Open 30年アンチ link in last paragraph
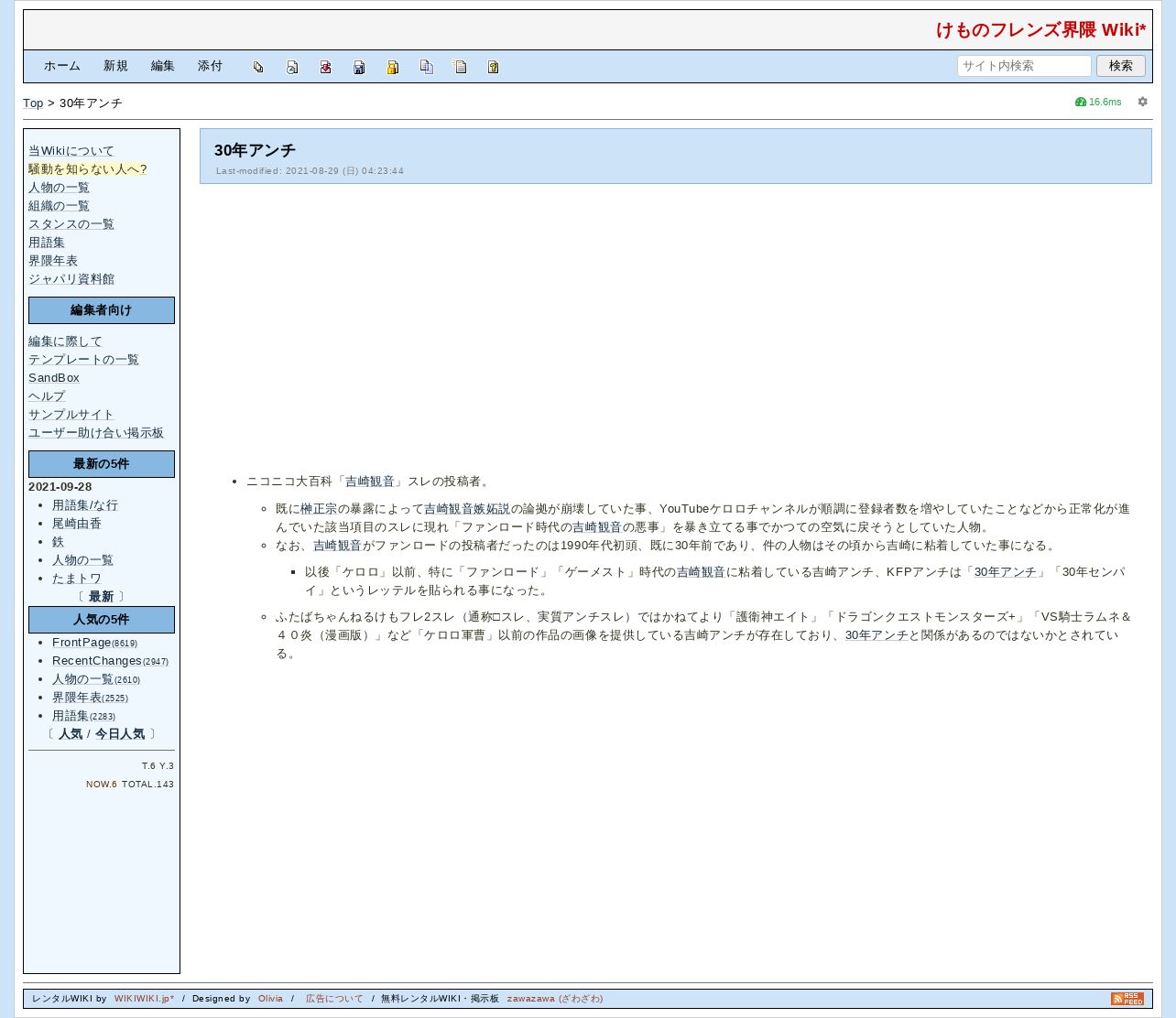1176x1018 pixels. (877, 635)
